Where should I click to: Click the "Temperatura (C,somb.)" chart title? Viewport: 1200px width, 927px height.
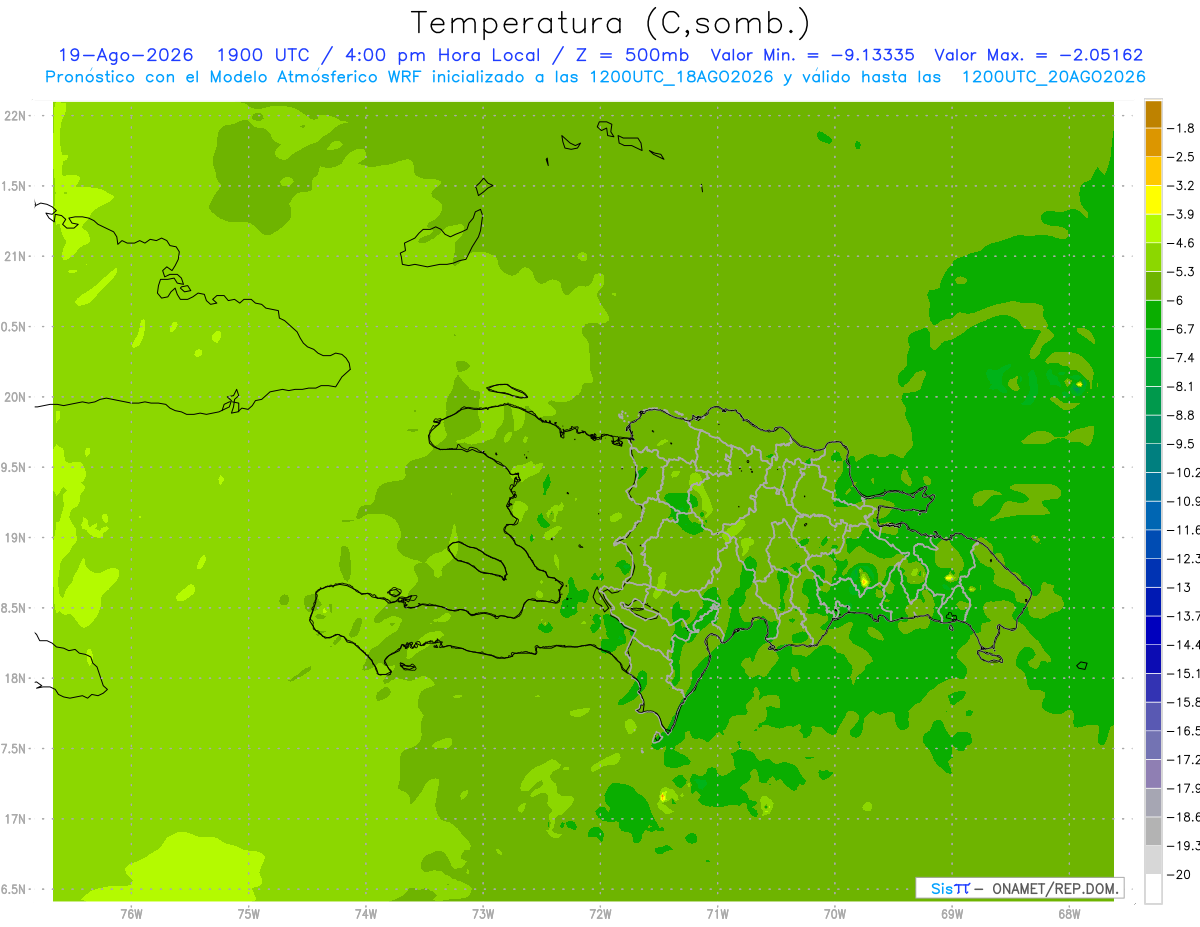(610, 23)
